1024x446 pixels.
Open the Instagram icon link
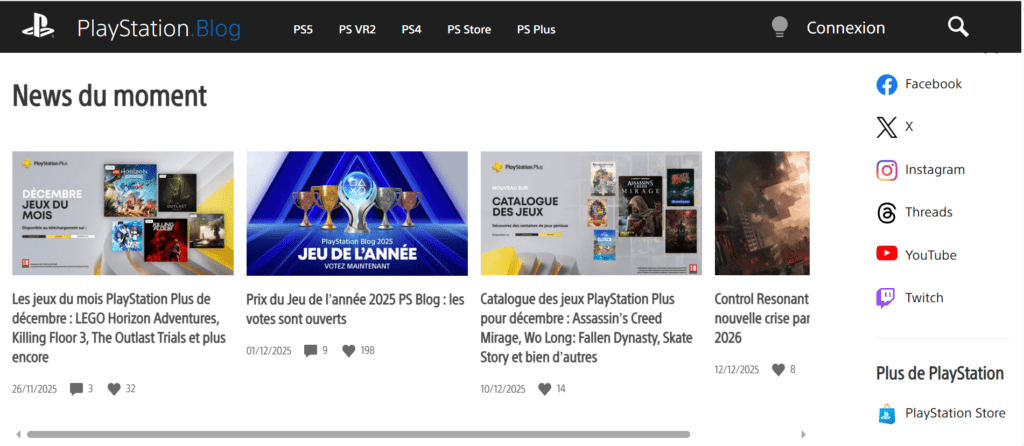(x=886, y=170)
